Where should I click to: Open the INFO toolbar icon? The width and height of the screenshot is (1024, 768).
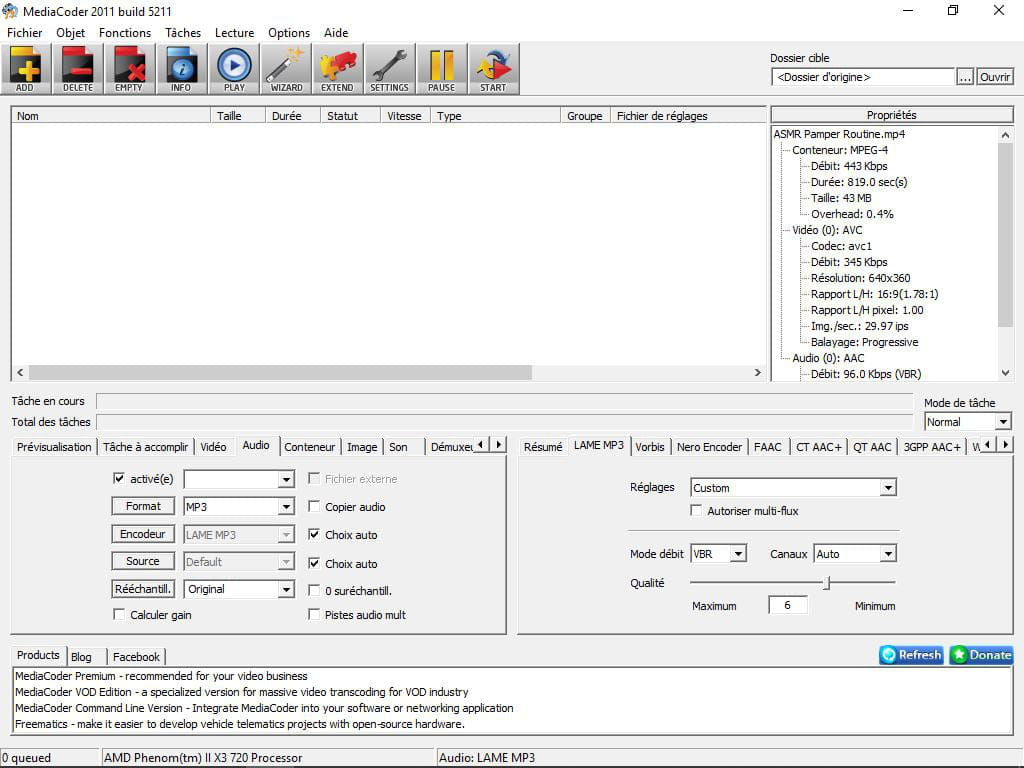click(181, 69)
